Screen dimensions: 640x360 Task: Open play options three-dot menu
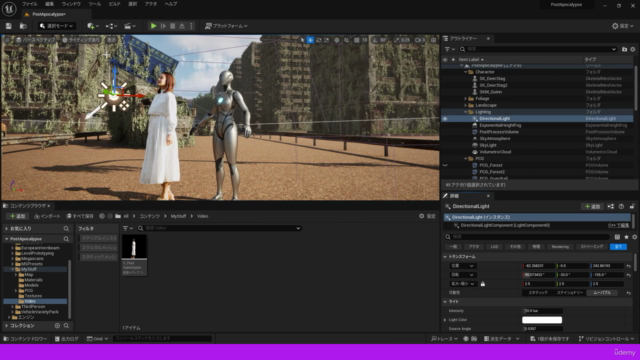pyautogui.click(x=191, y=26)
